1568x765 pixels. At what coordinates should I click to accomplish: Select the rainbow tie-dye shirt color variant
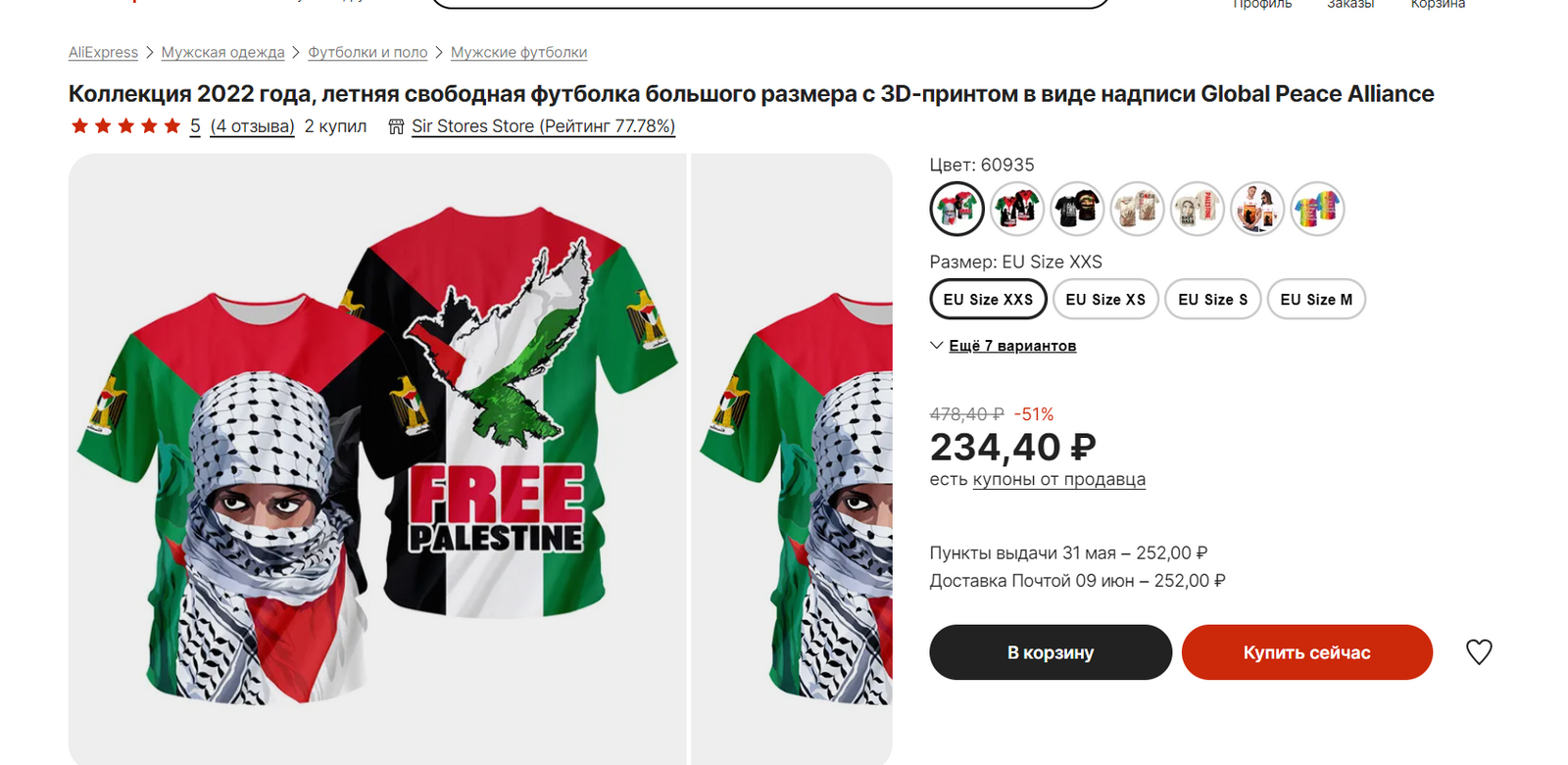(1317, 209)
